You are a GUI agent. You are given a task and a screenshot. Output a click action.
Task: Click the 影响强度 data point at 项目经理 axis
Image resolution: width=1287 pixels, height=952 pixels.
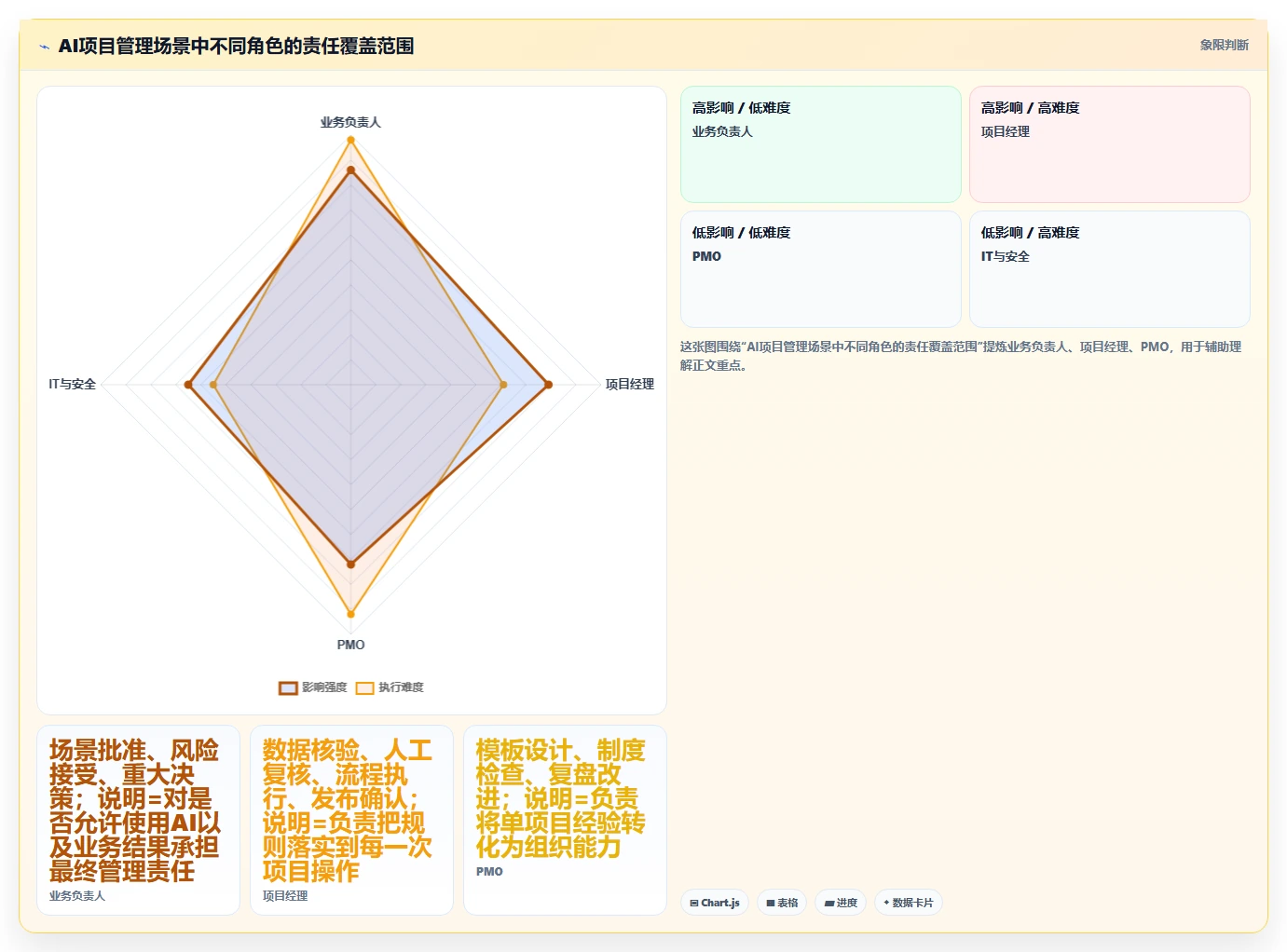pyautogui.click(x=548, y=385)
